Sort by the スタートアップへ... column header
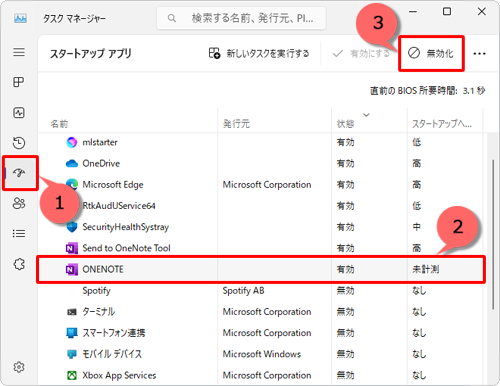This screenshot has width=500, height=386. pos(442,124)
